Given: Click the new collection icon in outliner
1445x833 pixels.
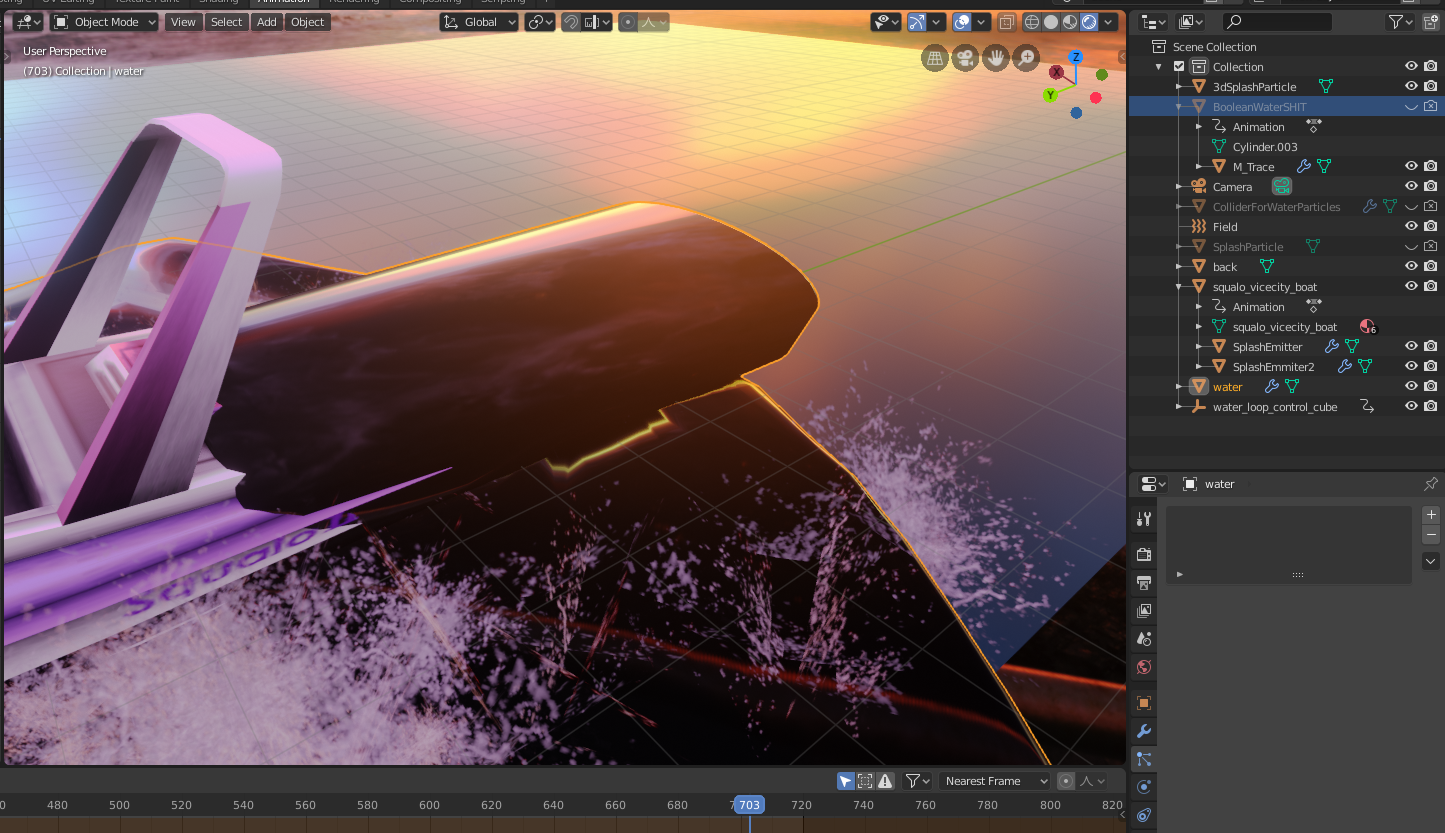Looking at the screenshot, I should click(x=1431, y=22).
